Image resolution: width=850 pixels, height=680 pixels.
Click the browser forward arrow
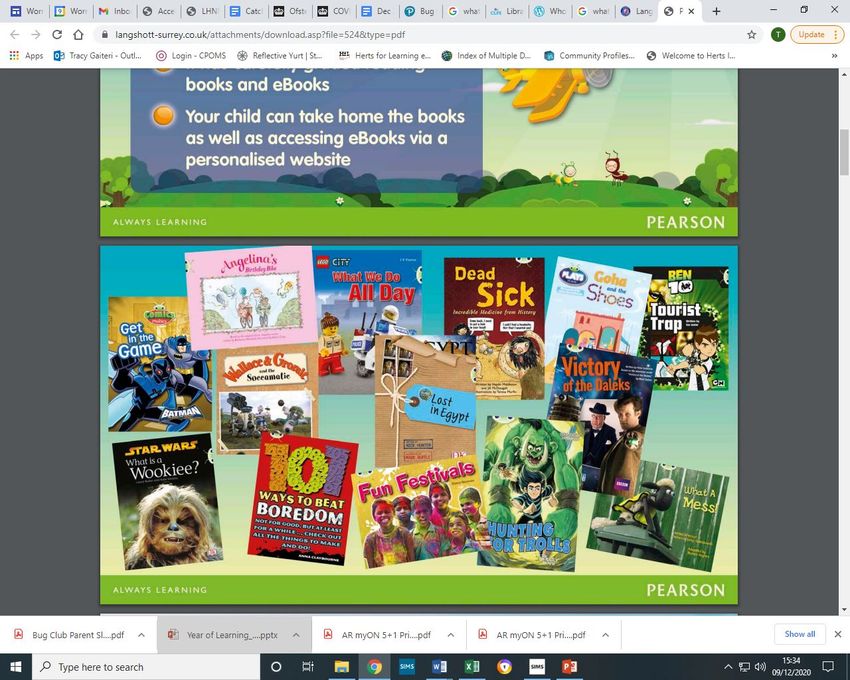coord(36,35)
